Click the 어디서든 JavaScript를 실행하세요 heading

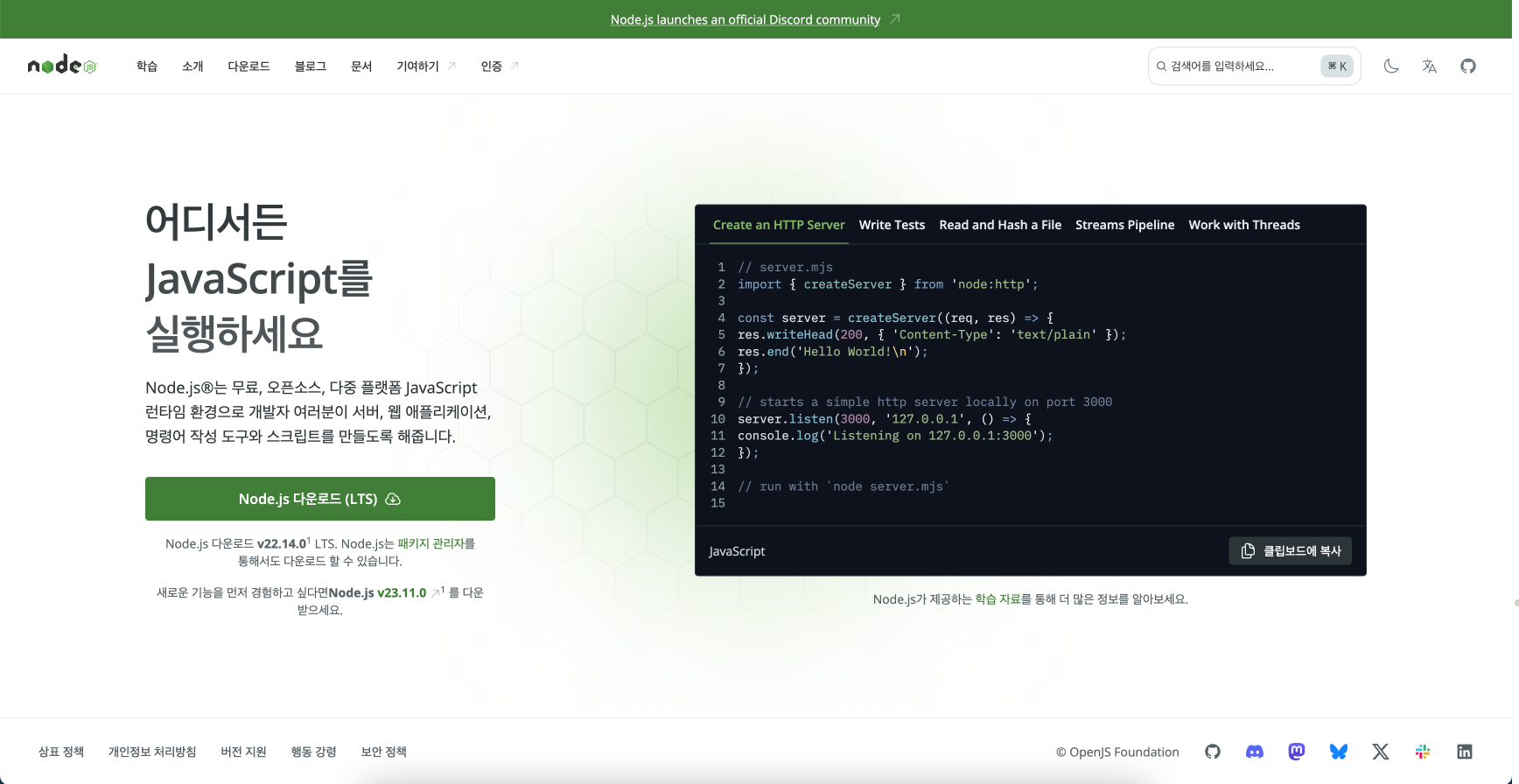click(x=259, y=277)
